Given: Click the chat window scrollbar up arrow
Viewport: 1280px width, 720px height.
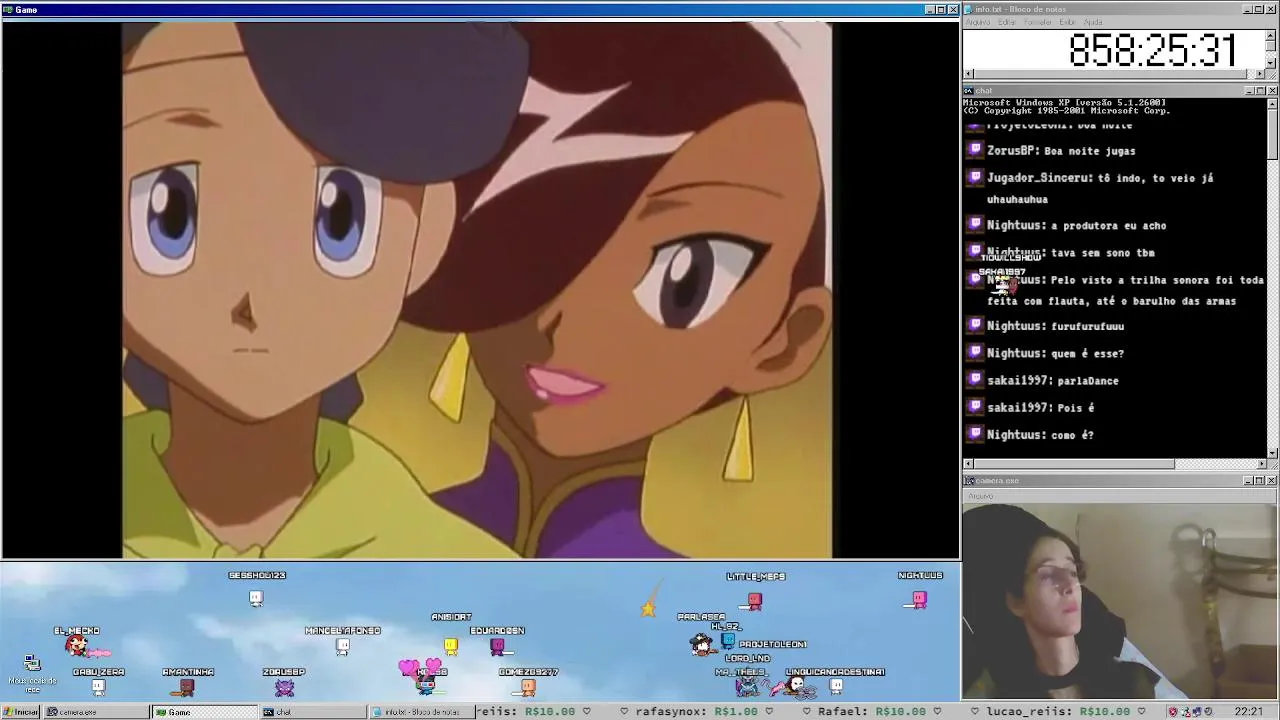Looking at the screenshot, I should click(x=1272, y=103).
